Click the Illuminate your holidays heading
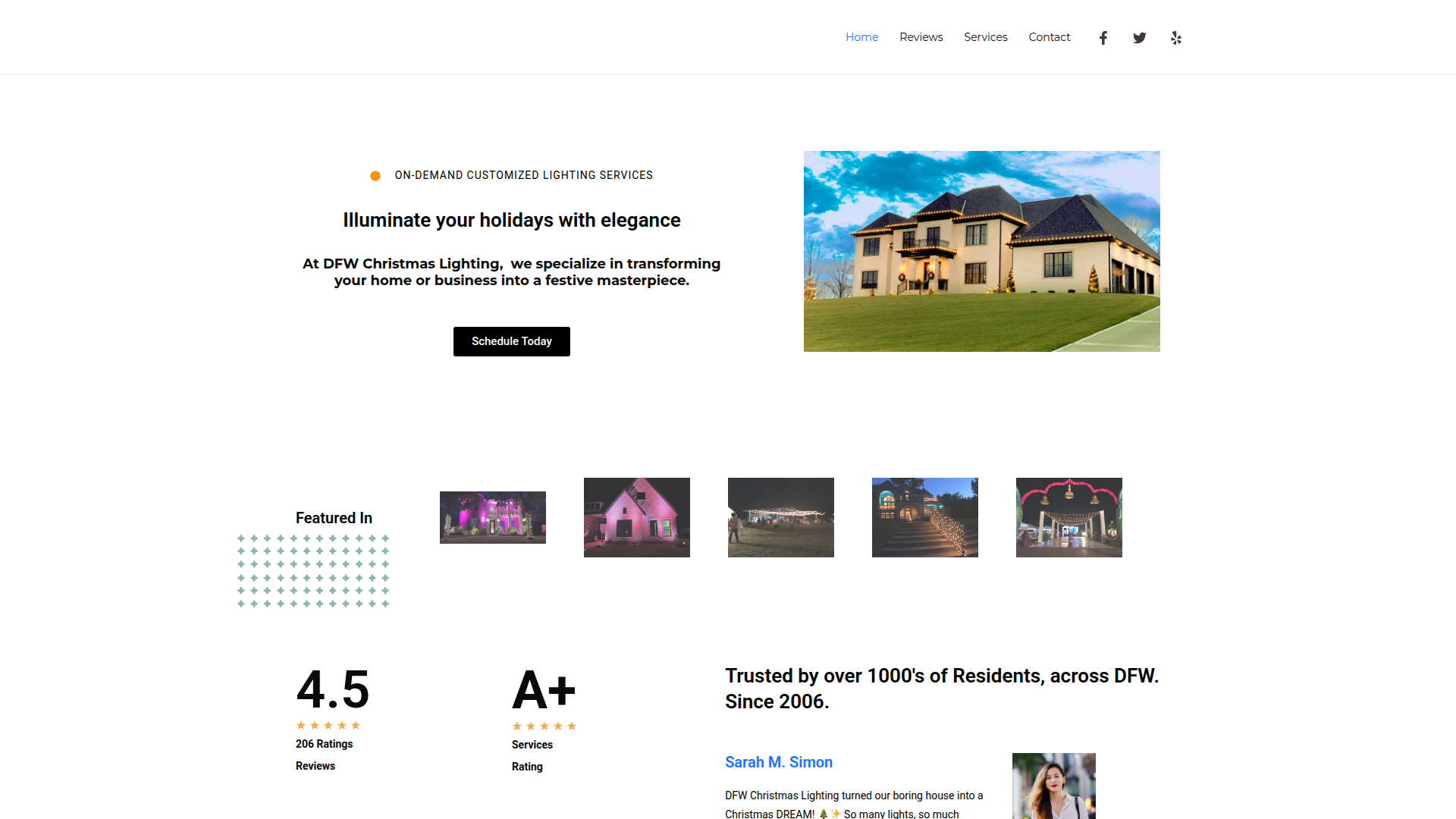This screenshot has width=1456, height=819. (512, 220)
